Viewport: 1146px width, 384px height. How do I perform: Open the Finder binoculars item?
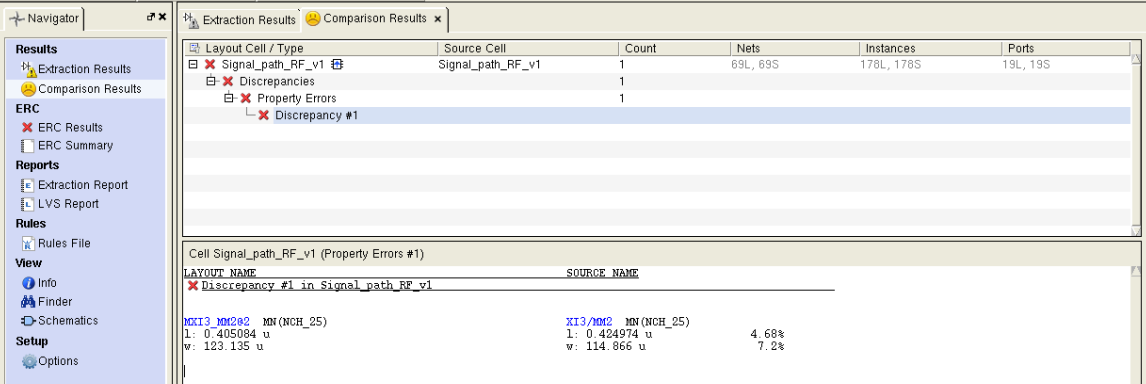pyautogui.click(x=48, y=301)
